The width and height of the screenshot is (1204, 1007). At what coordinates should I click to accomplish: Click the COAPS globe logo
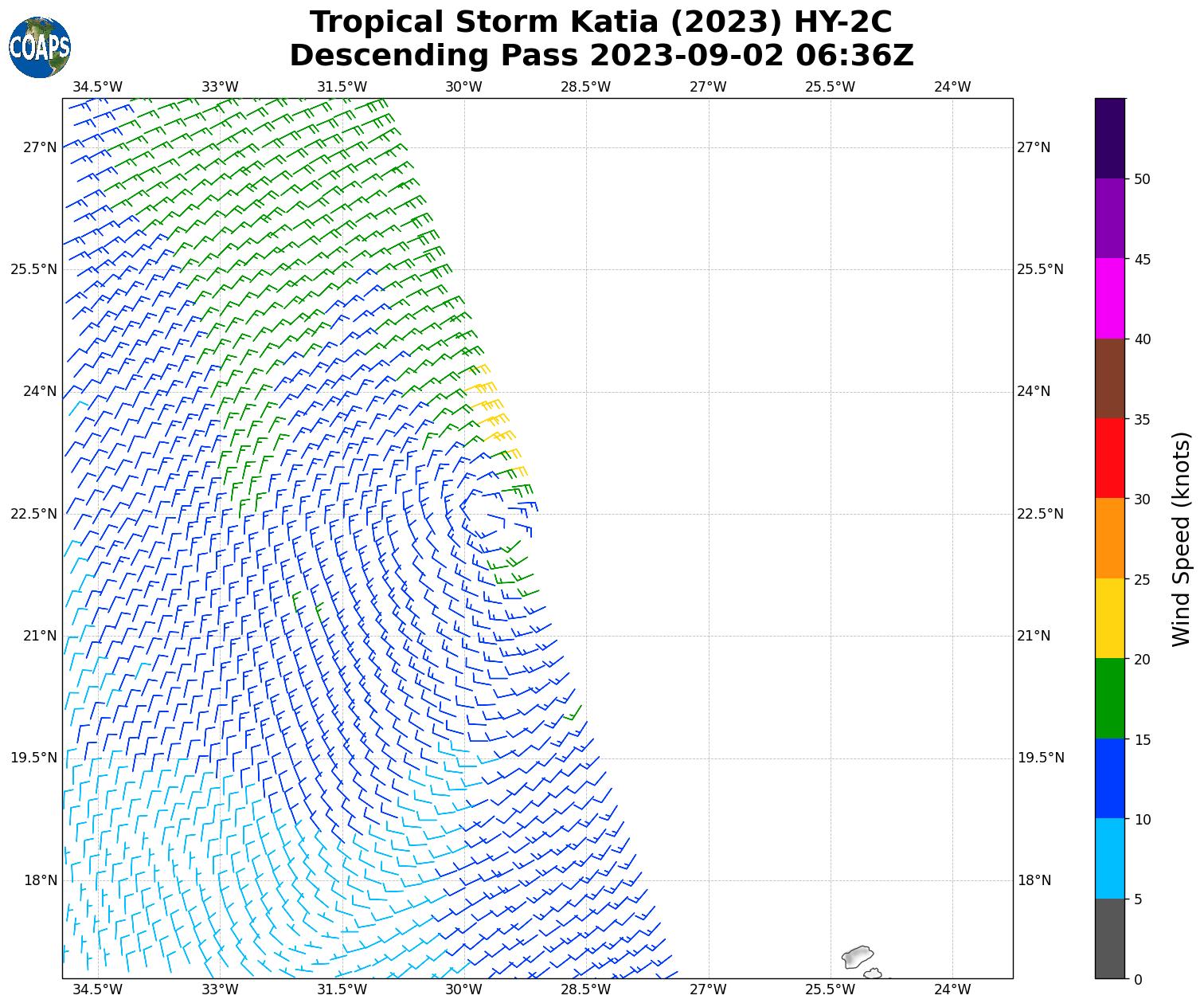tap(39, 47)
